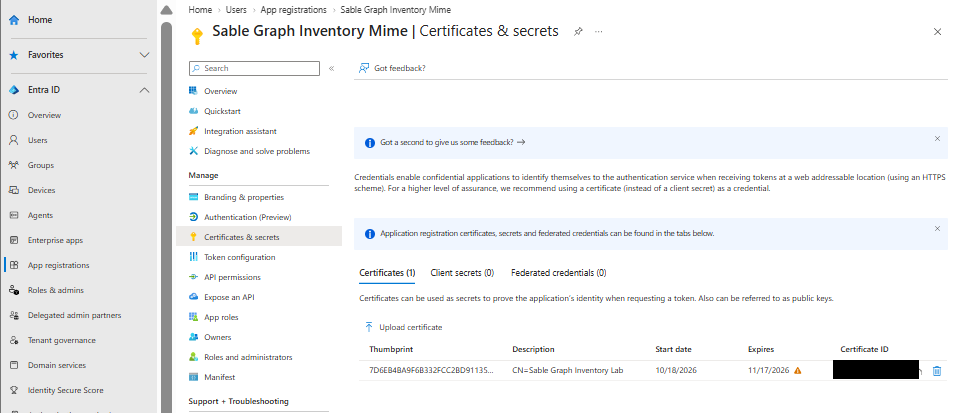Close the Certificates & secrets blade
The height and width of the screenshot is (413, 958).
pyautogui.click(x=937, y=32)
